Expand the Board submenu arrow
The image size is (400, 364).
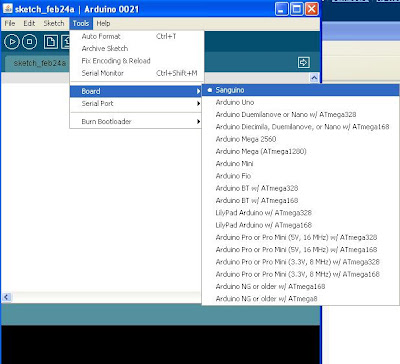click(198, 91)
